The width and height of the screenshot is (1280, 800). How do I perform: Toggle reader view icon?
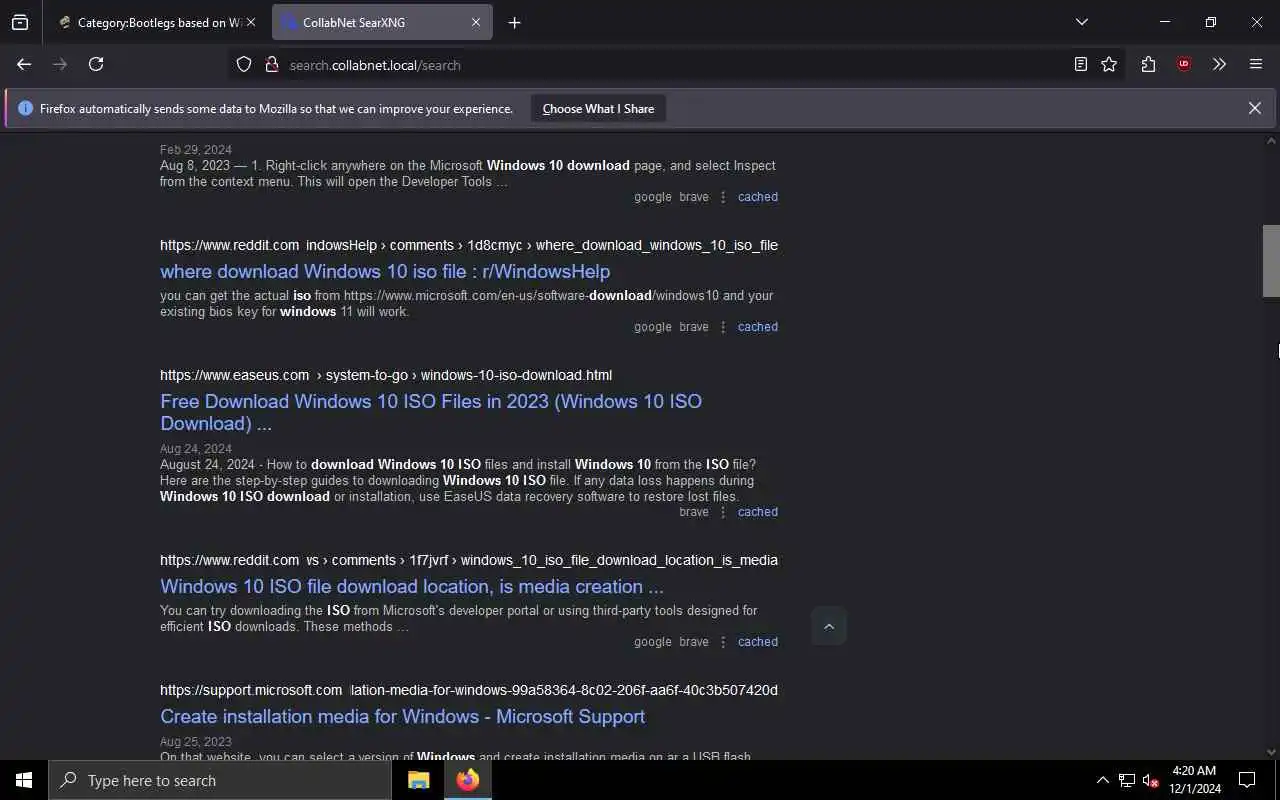point(1080,64)
